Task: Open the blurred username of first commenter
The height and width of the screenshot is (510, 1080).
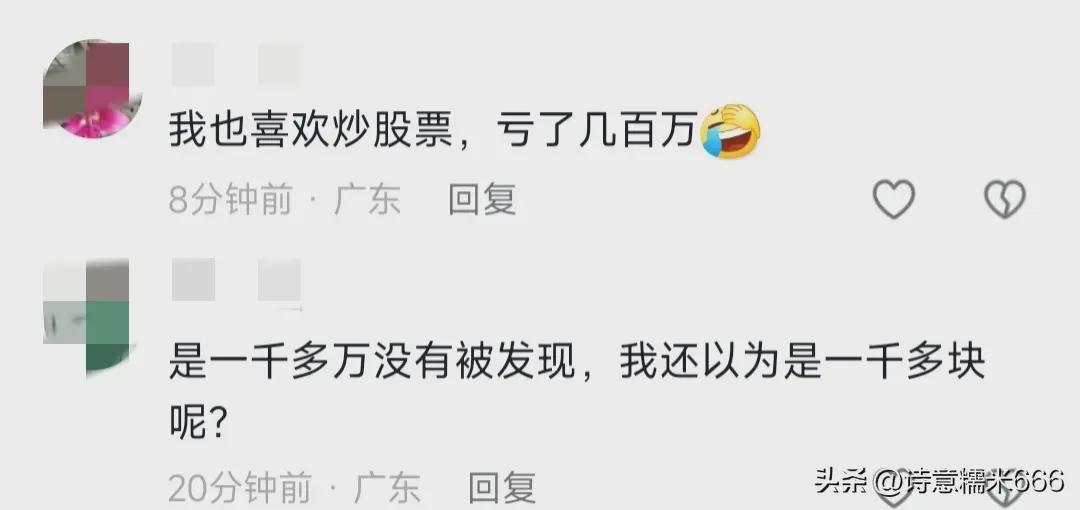Action: (236, 65)
